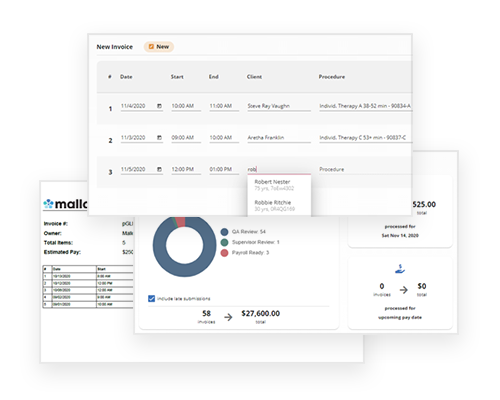Click the Procedure column header

point(332,77)
